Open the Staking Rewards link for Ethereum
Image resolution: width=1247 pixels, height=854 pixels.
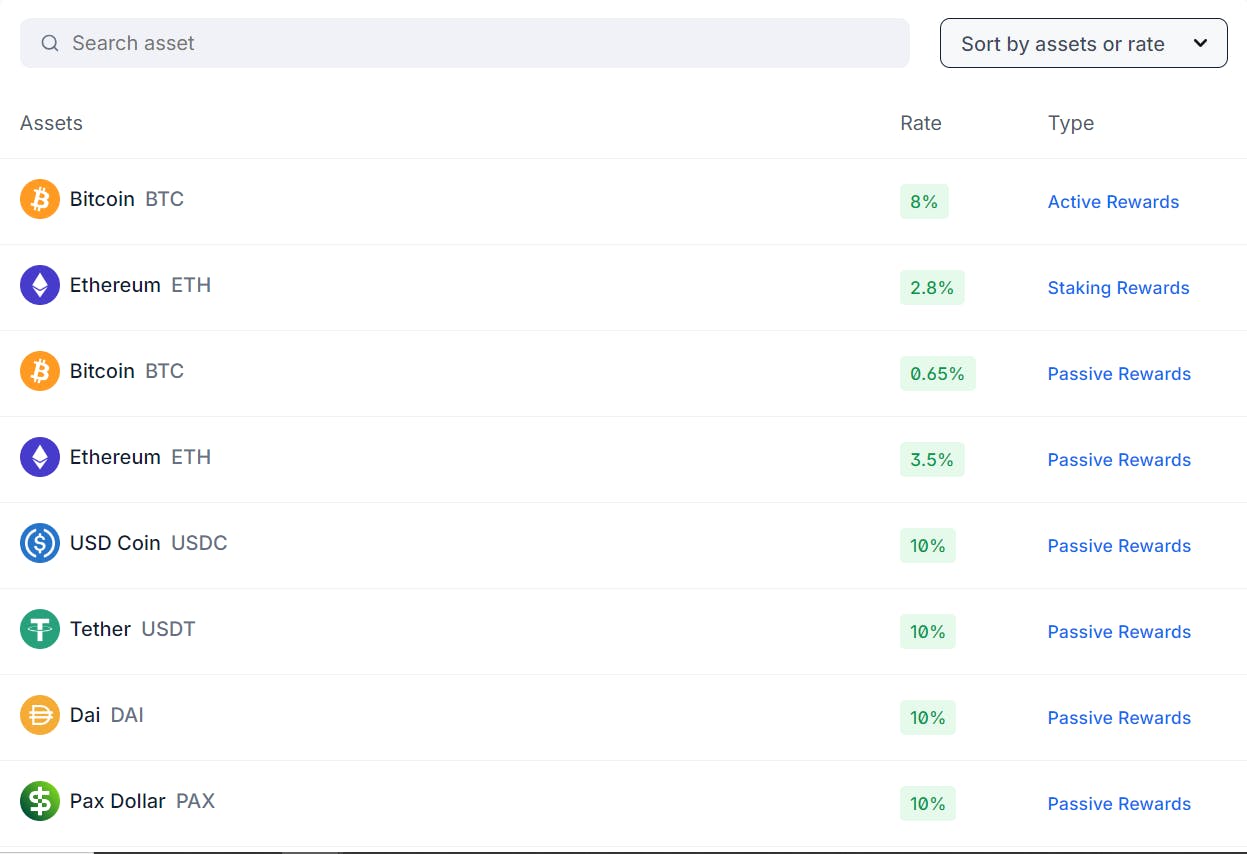click(x=1118, y=288)
